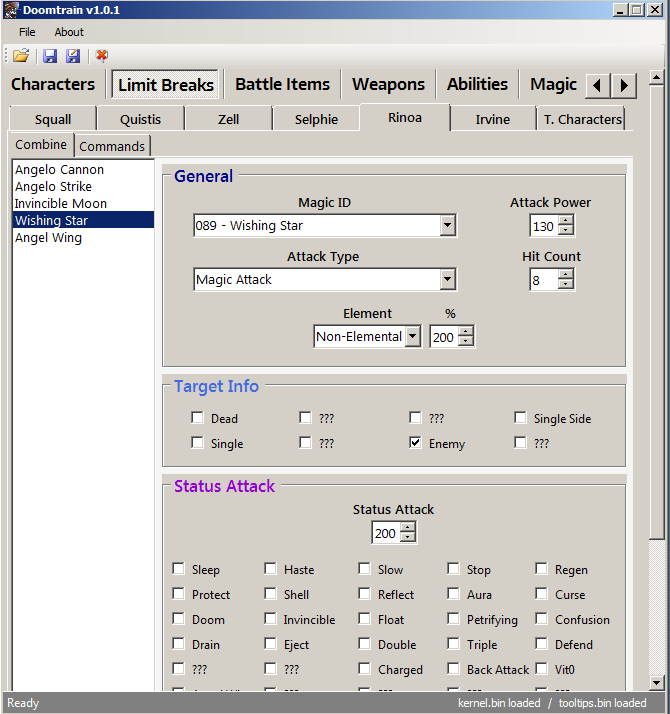Click the Save floppy disk icon
The image size is (670, 714).
[x=50, y=56]
